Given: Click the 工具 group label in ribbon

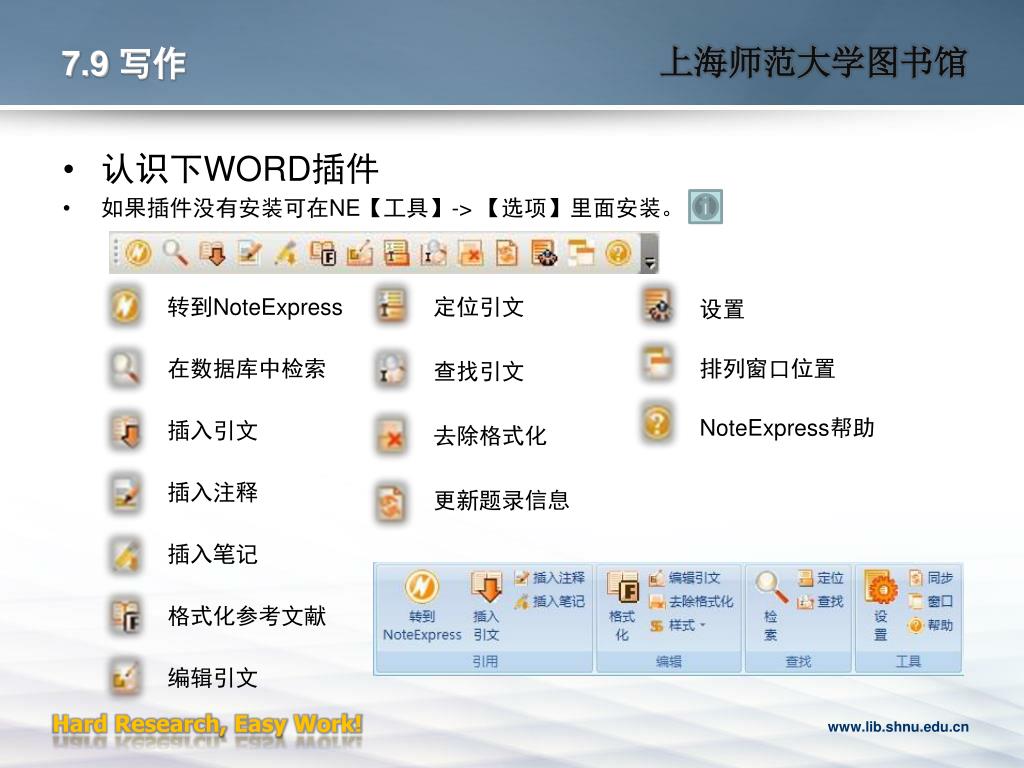Looking at the screenshot, I should click(x=908, y=662).
